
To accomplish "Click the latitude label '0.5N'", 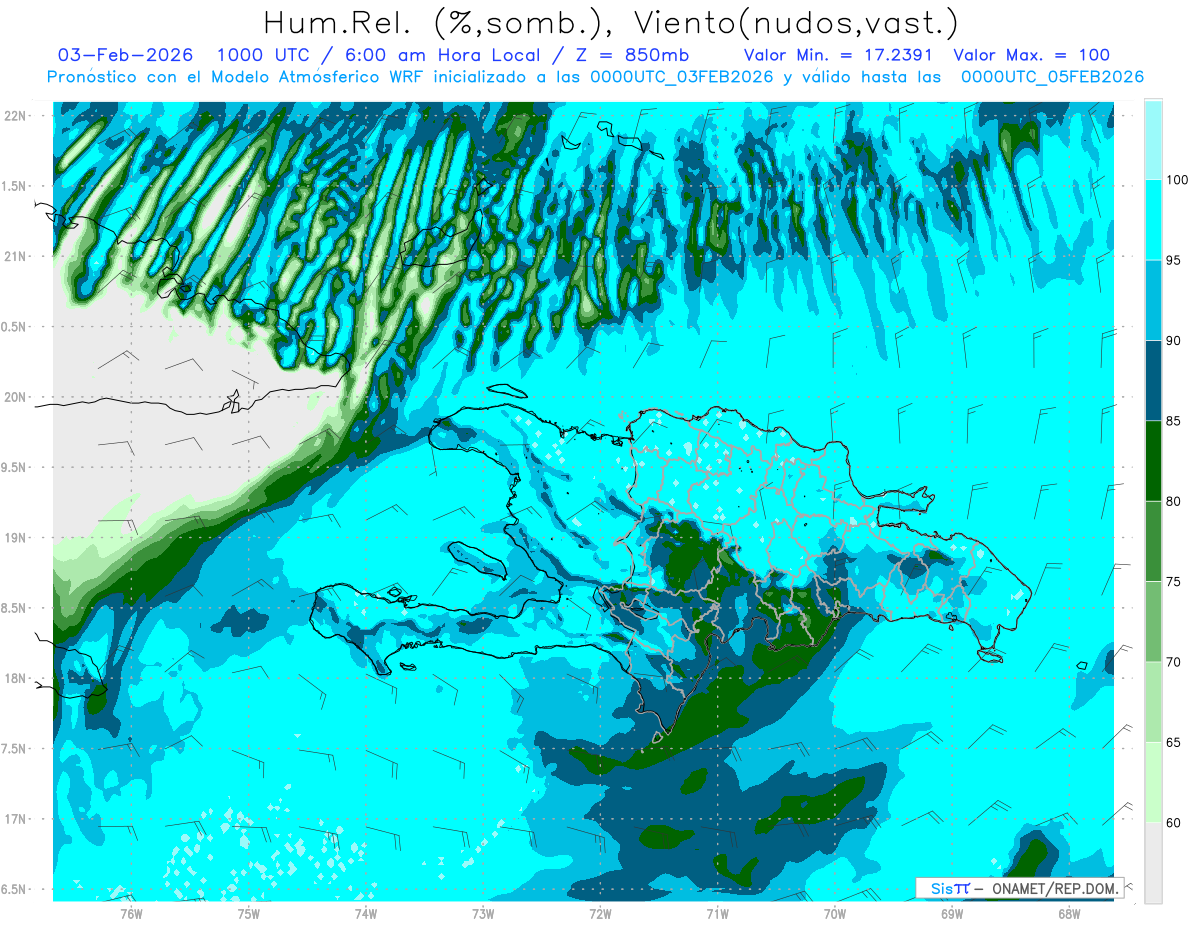I will tap(15, 327).
